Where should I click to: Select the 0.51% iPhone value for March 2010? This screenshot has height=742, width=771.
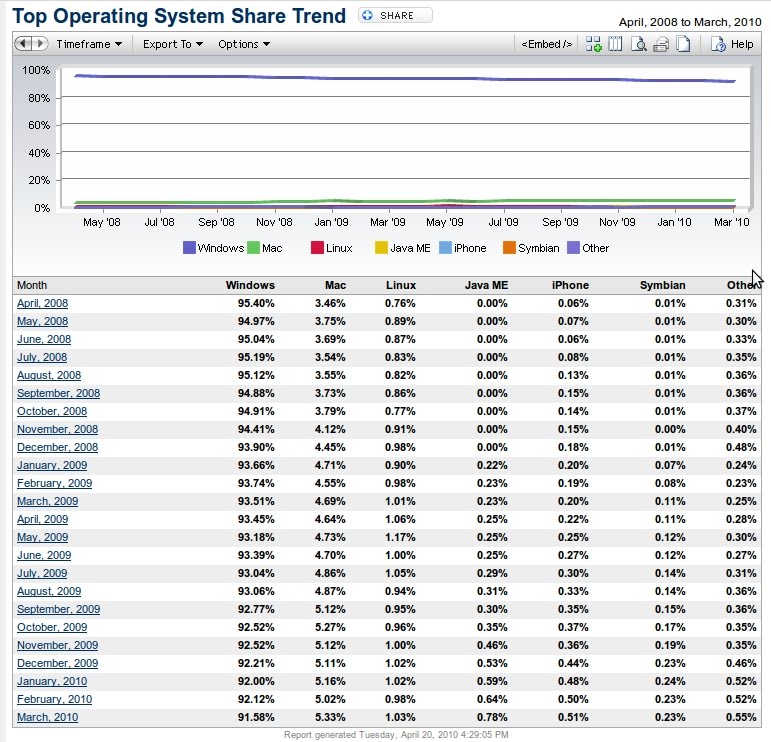point(573,717)
